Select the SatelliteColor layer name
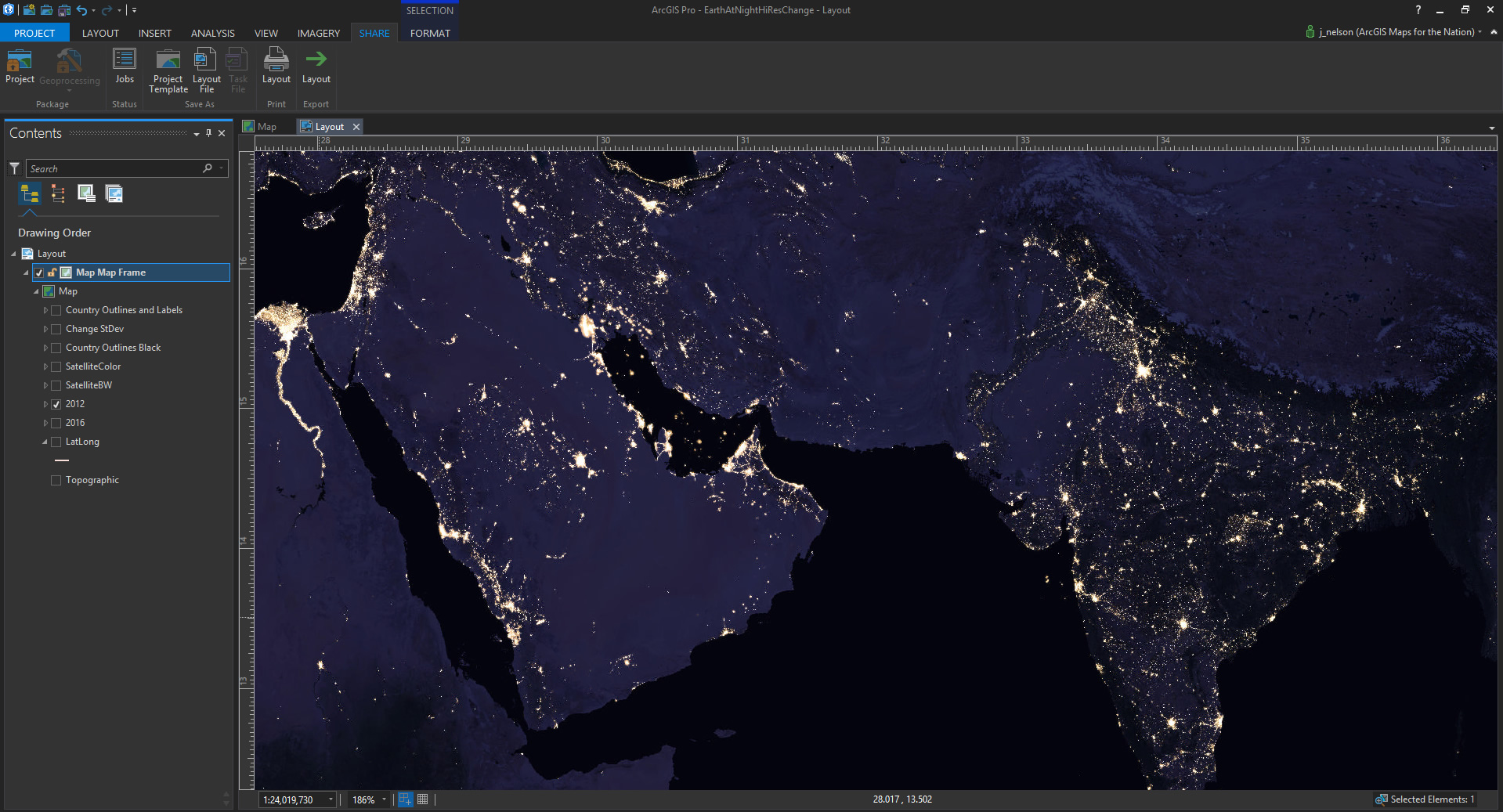This screenshot has height=812, width=1503. coord(93,366)
